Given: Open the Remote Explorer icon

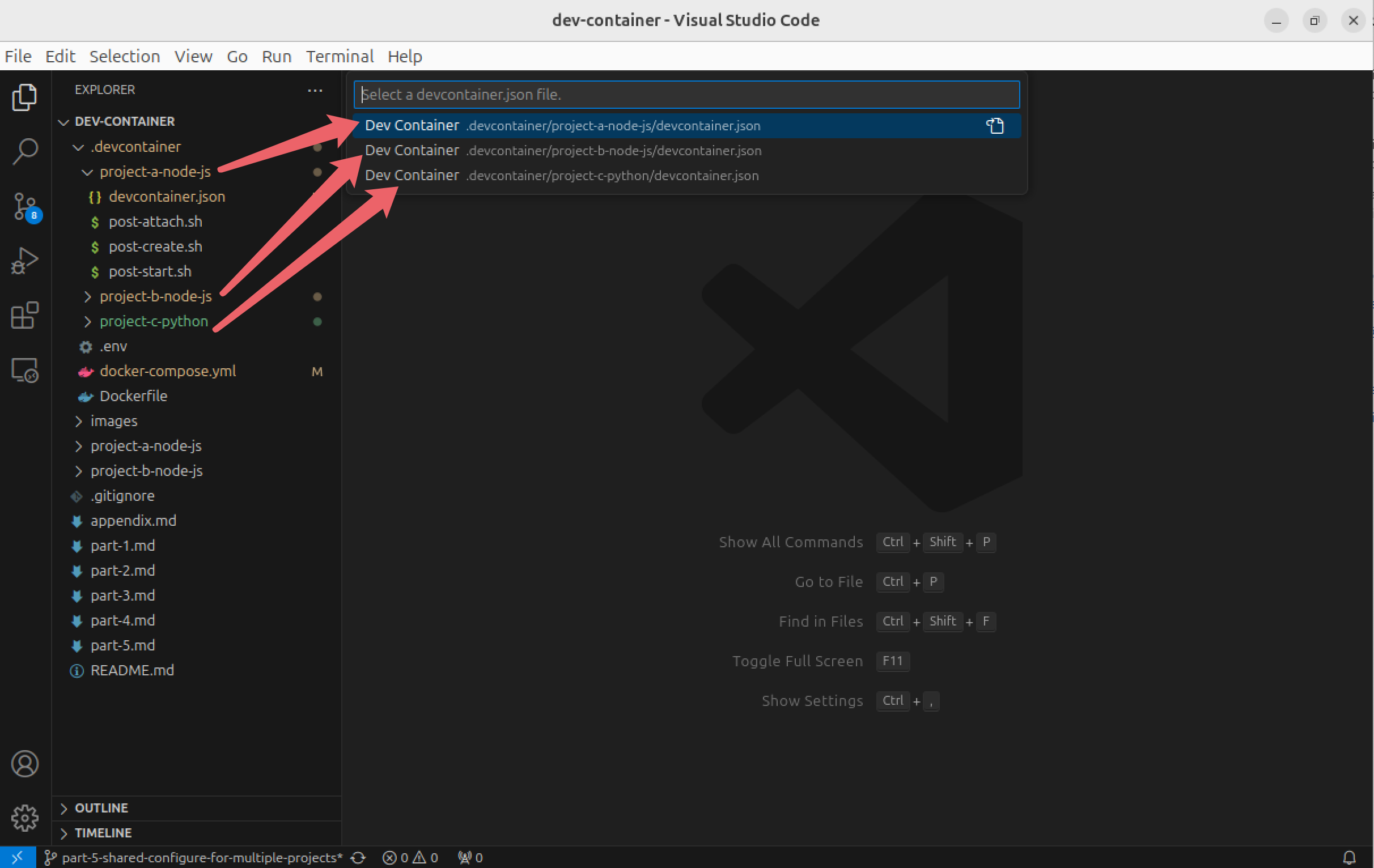Looking at the screenshot, I should 25,369.
